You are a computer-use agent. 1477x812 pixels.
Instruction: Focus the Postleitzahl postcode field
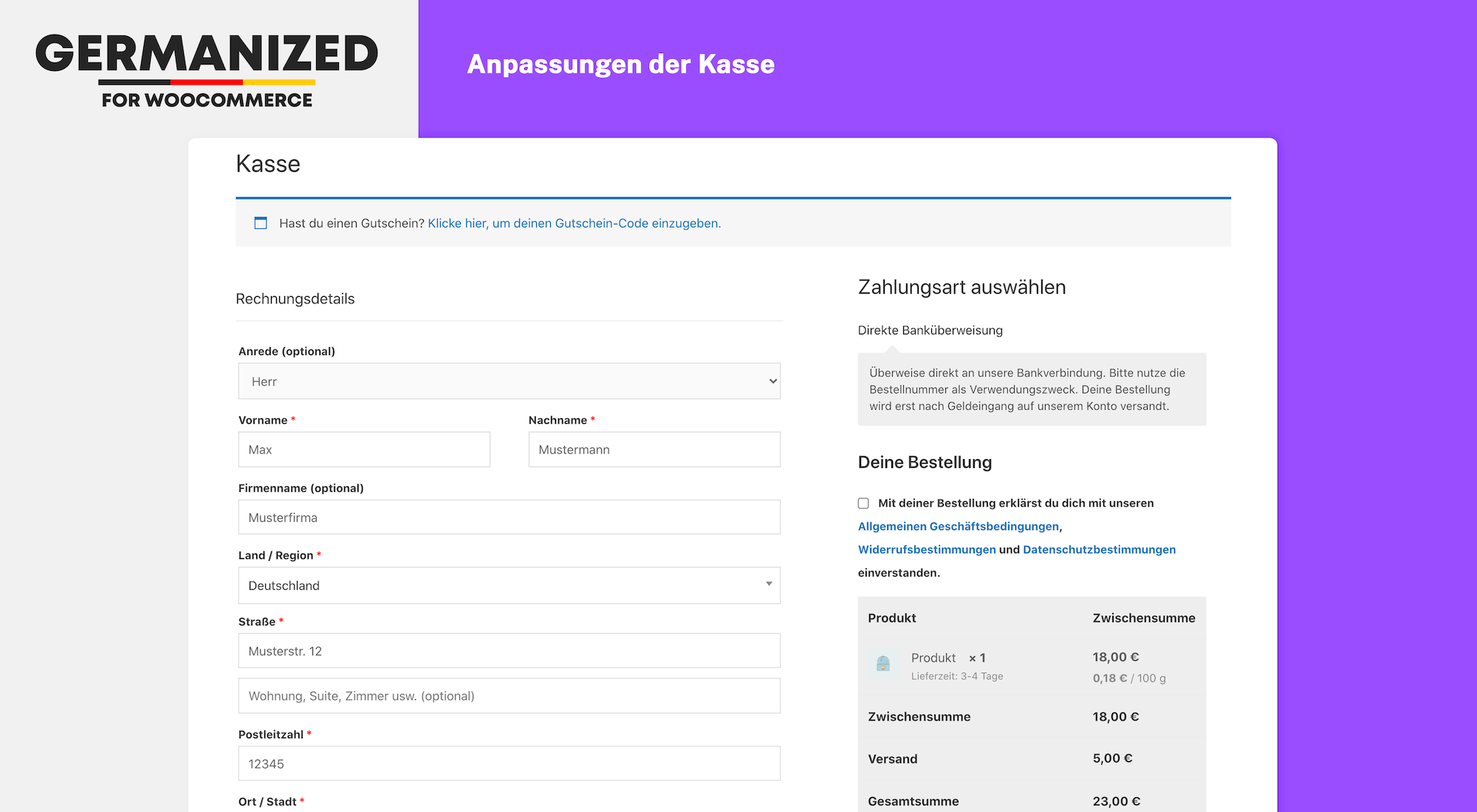click(x=509, y=764)
